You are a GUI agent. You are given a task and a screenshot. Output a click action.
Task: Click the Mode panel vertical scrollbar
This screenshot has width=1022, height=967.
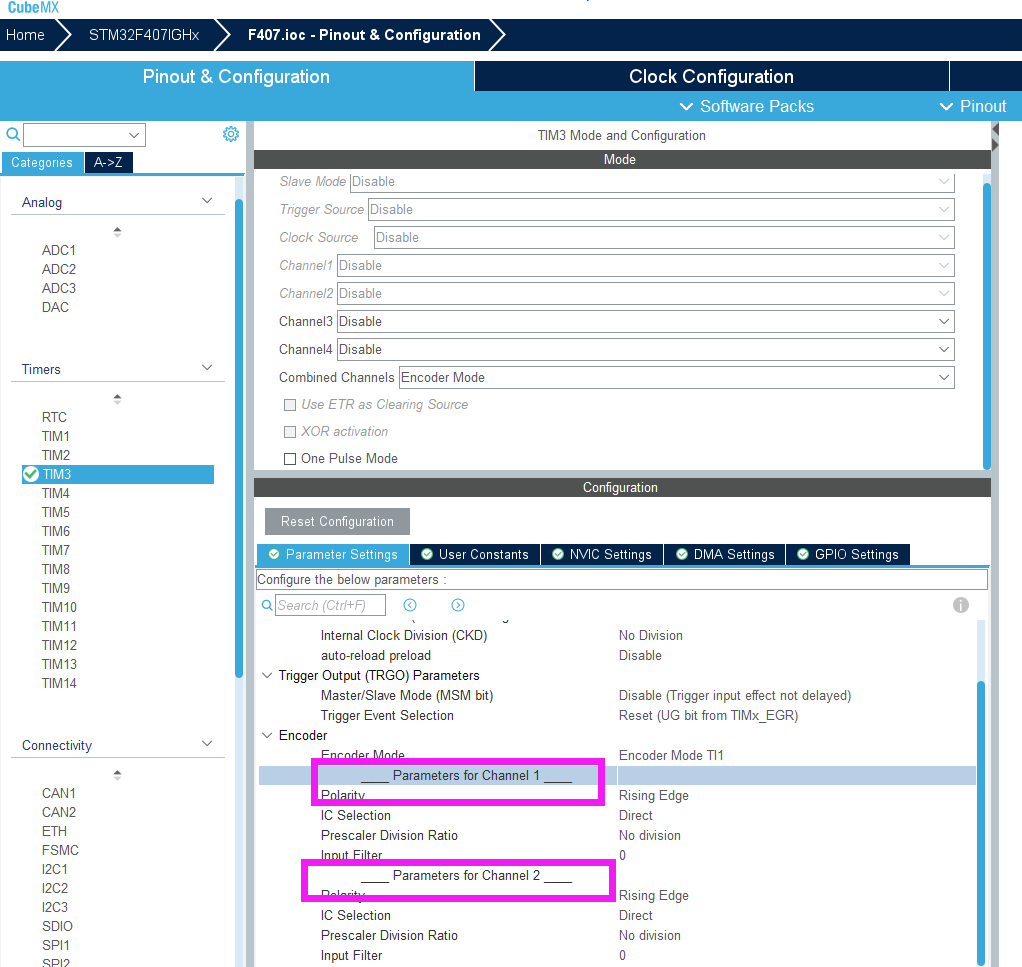[x=987, y=326]
